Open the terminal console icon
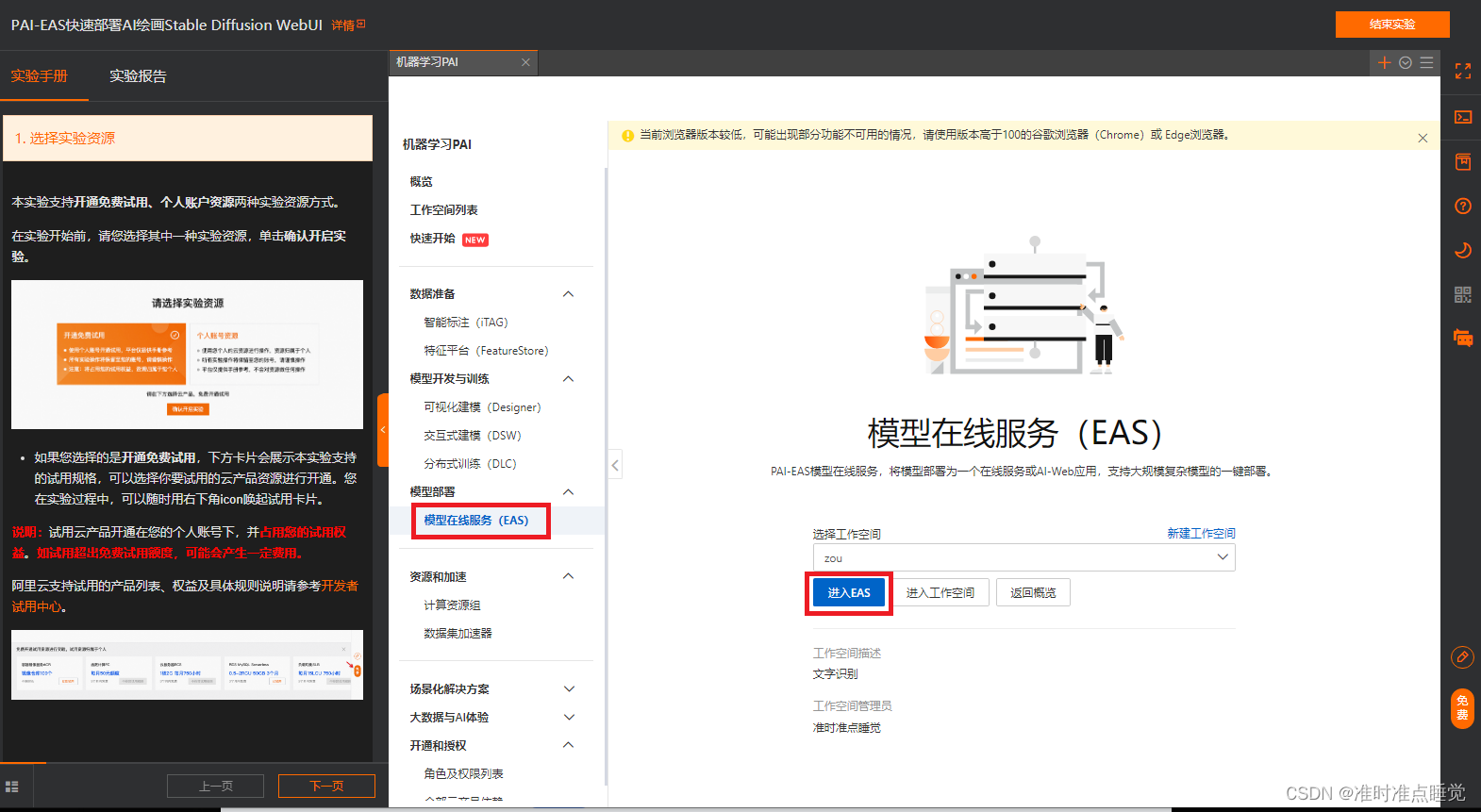The image size is (1481, 812). coord(1462,117)
